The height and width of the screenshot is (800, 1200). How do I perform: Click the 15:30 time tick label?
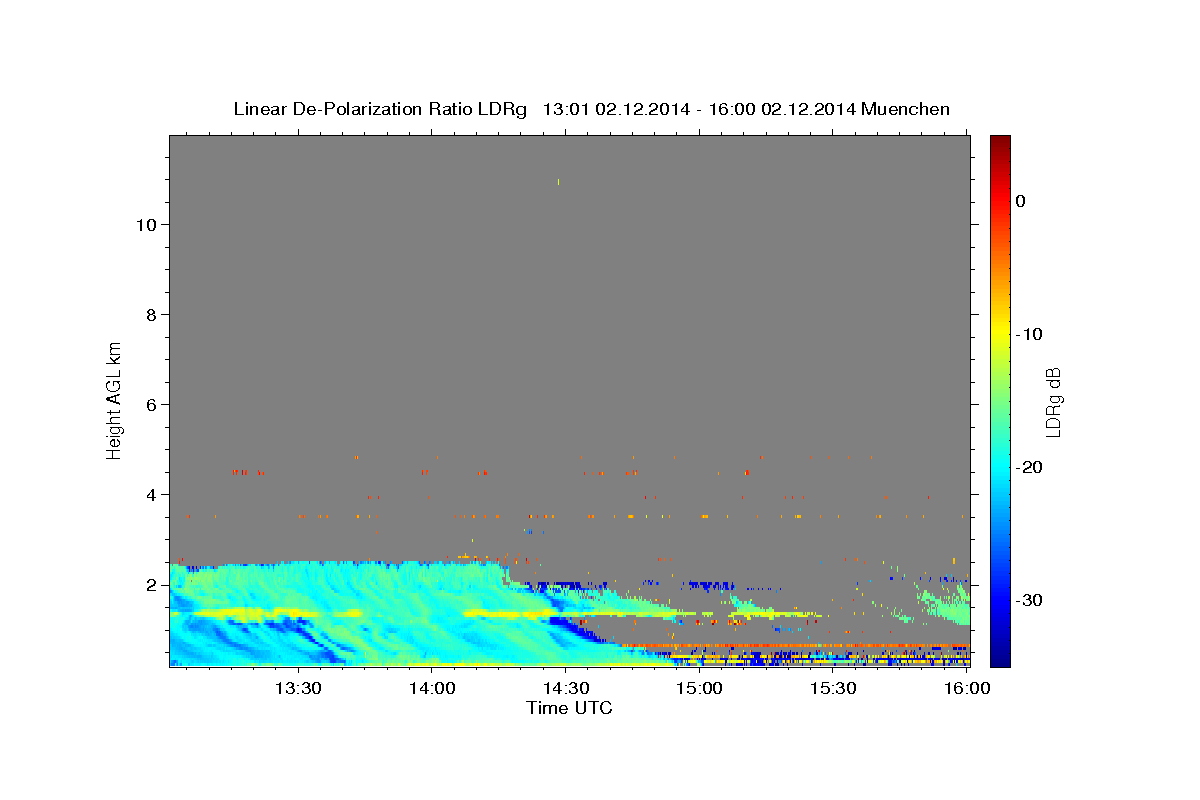coord(833,689)
